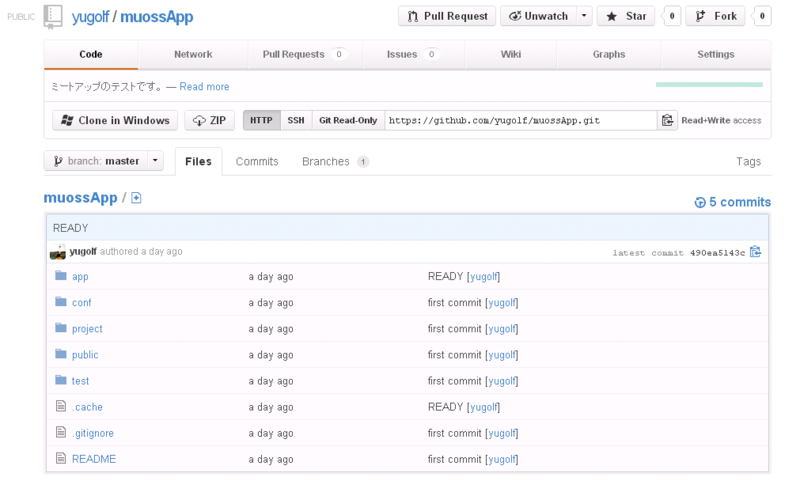Open the .gitignore file
Image resolution: width=800 pixels, height=496 pixels.
point(93,433)
